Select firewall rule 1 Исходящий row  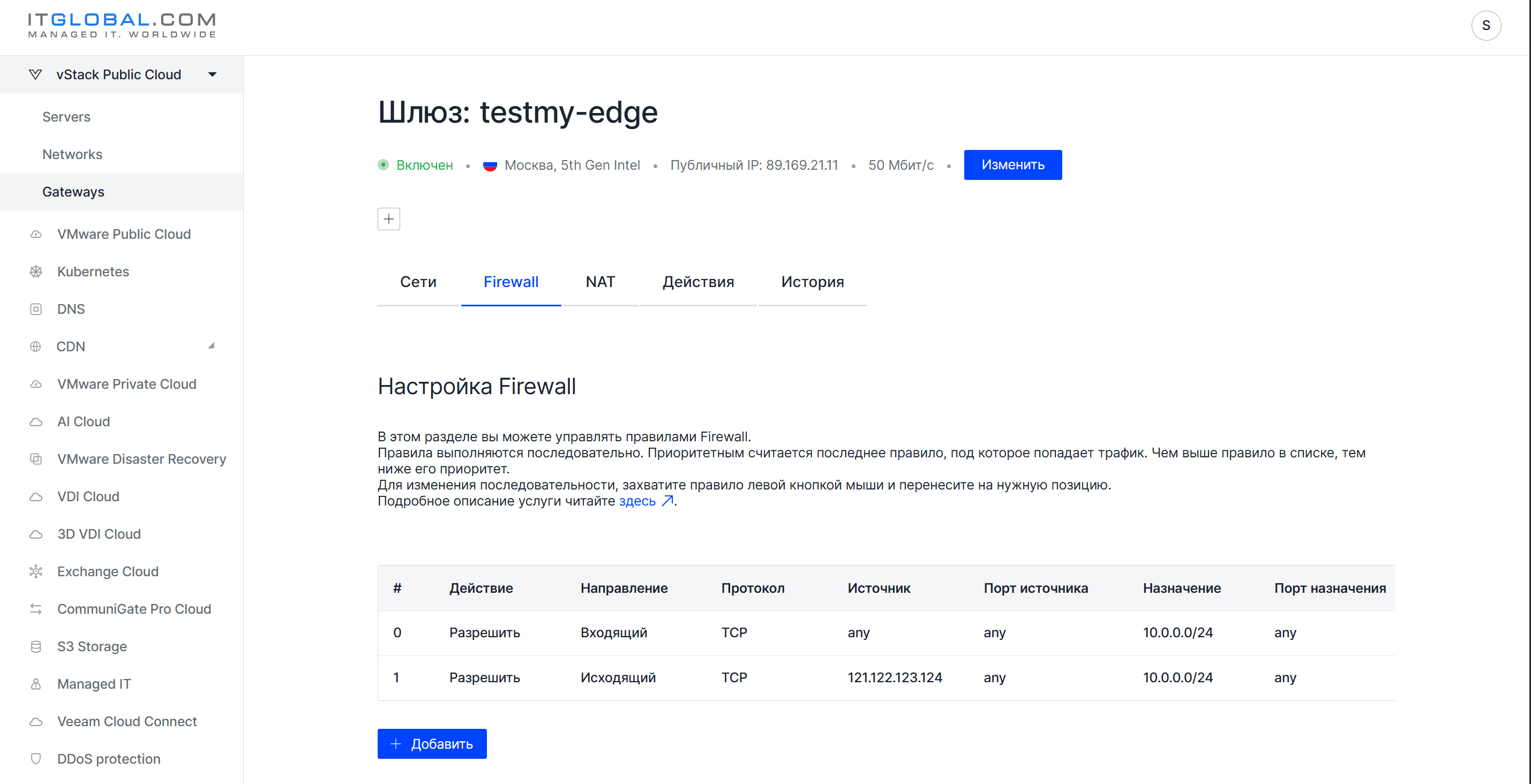point(886,679)
